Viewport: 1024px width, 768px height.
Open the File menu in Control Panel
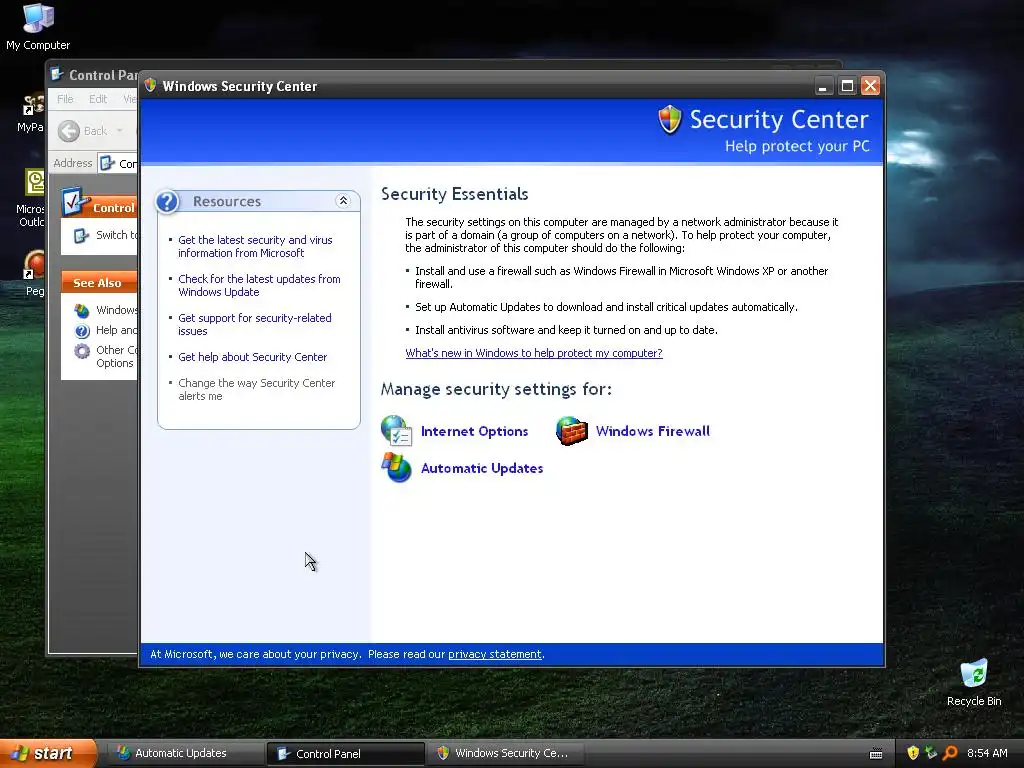click(x=65, y=99)
